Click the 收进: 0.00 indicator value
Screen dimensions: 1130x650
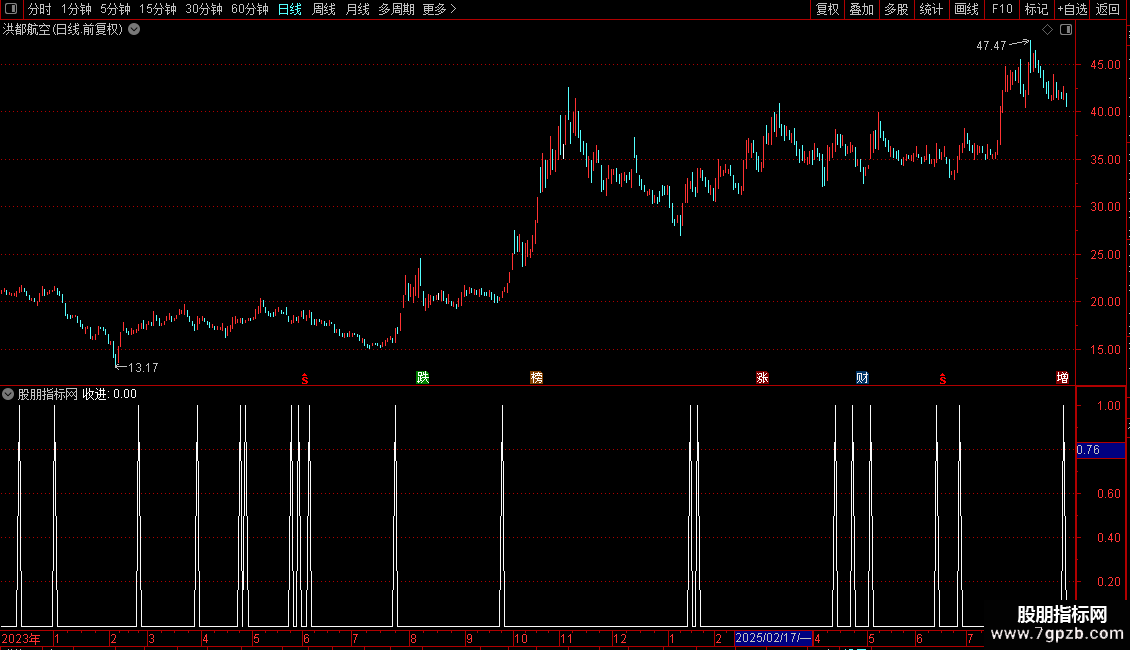[110, 394]
